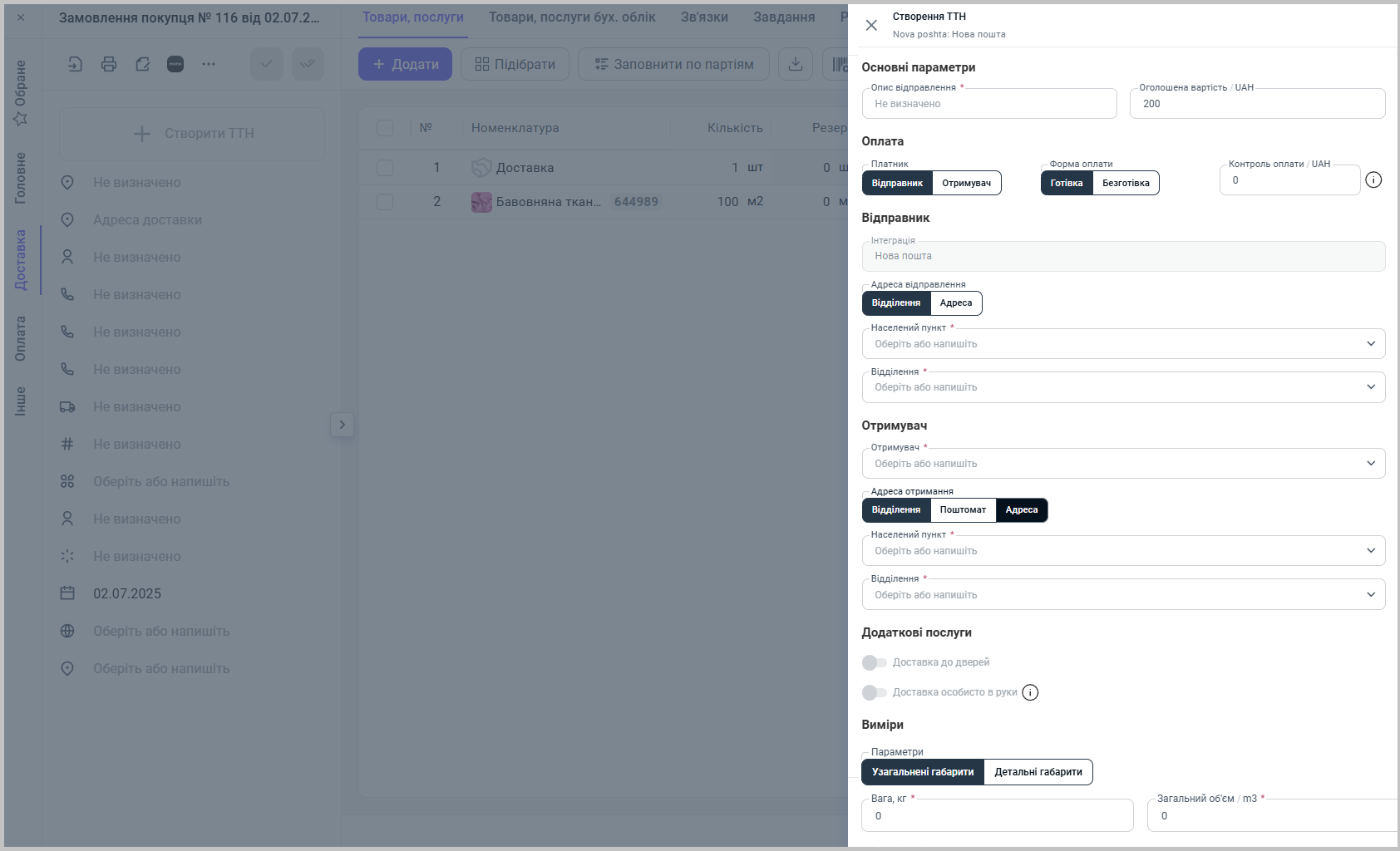Open the Зв'язки tab

[x=704, y=17]
